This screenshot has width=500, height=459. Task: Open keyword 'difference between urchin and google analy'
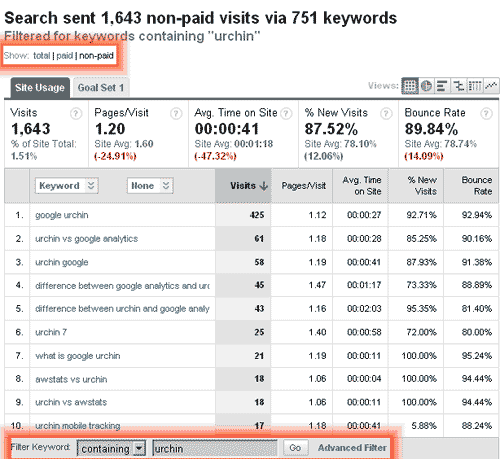point(122,309)
